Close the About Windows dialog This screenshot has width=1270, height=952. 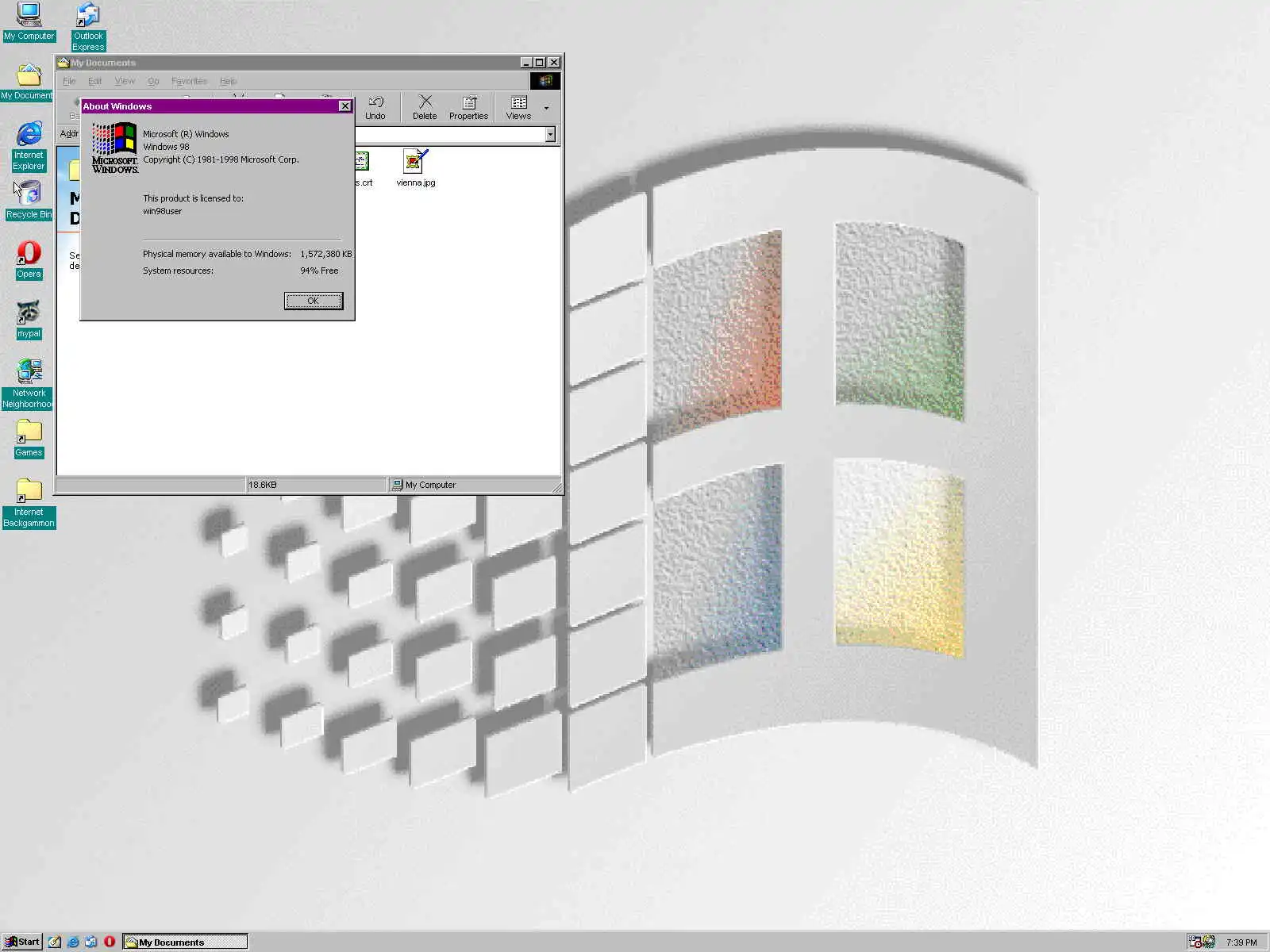tap(344, 106)
